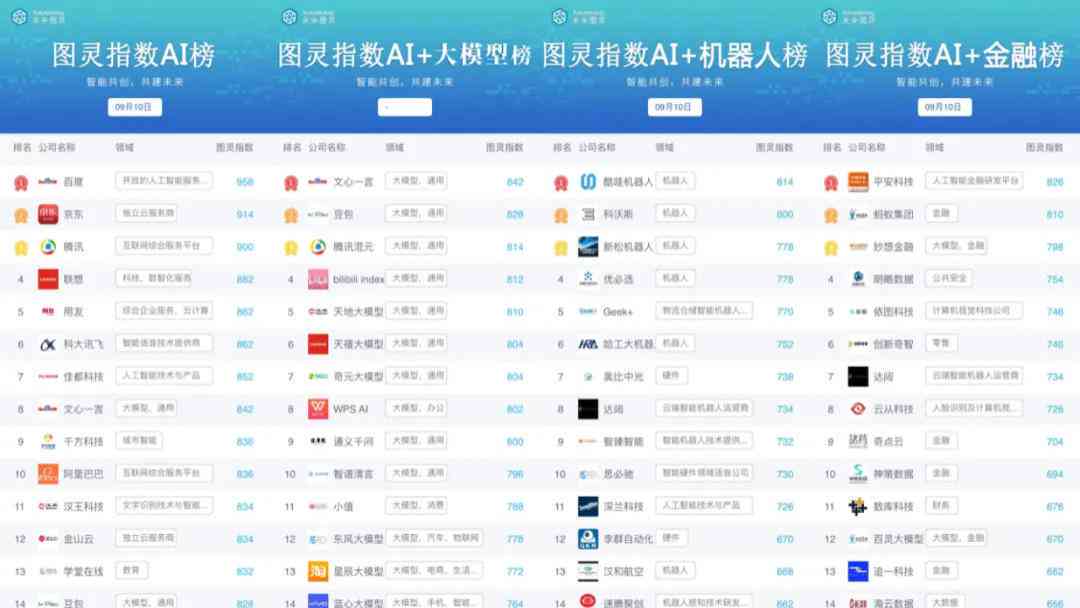Image resolution: width=1080 pixels, height=608 pixels.
Task: Select company name 思必驰
Action: tap(619, 474)
